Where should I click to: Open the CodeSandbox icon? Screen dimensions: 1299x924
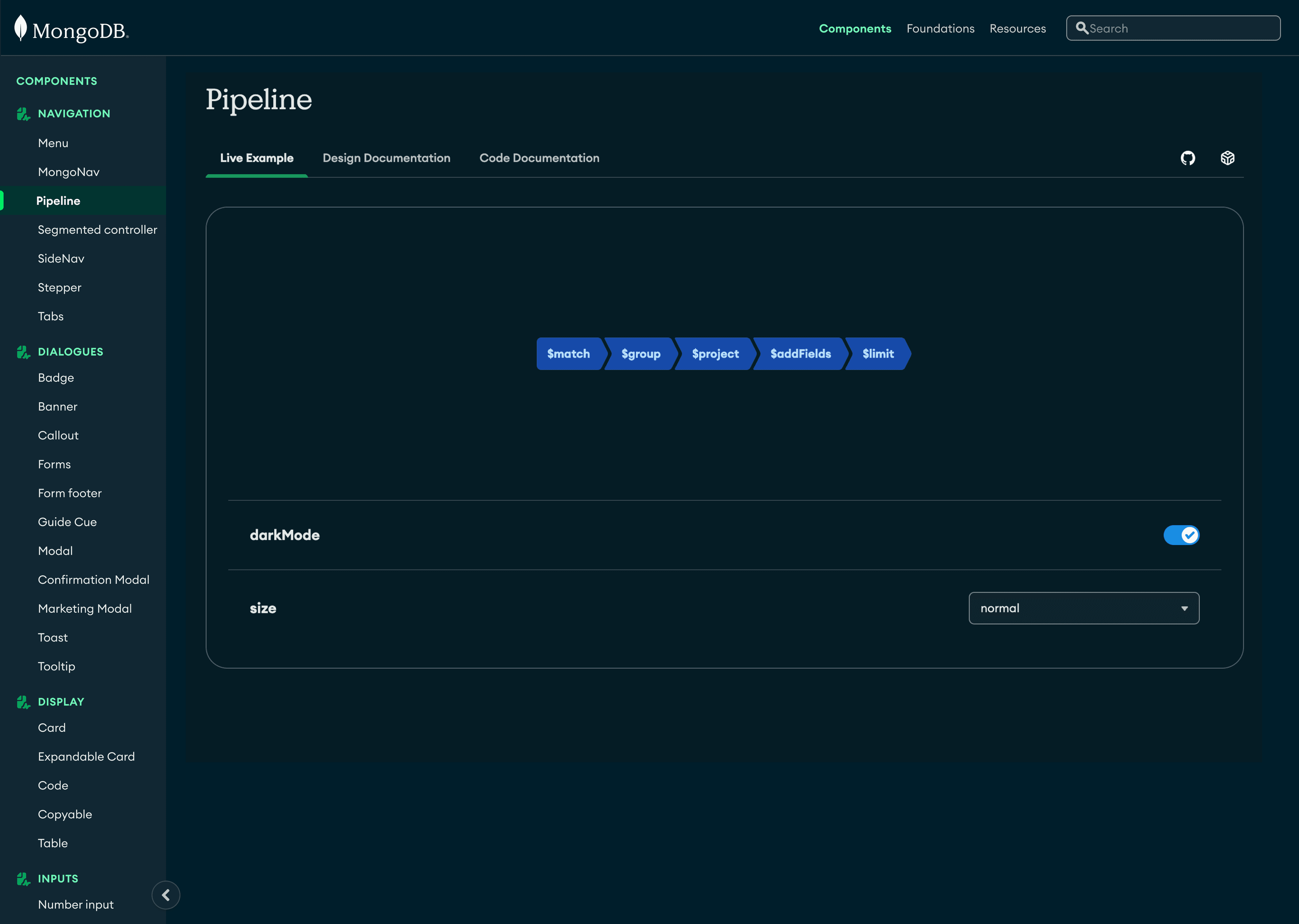click(1228, 158)
